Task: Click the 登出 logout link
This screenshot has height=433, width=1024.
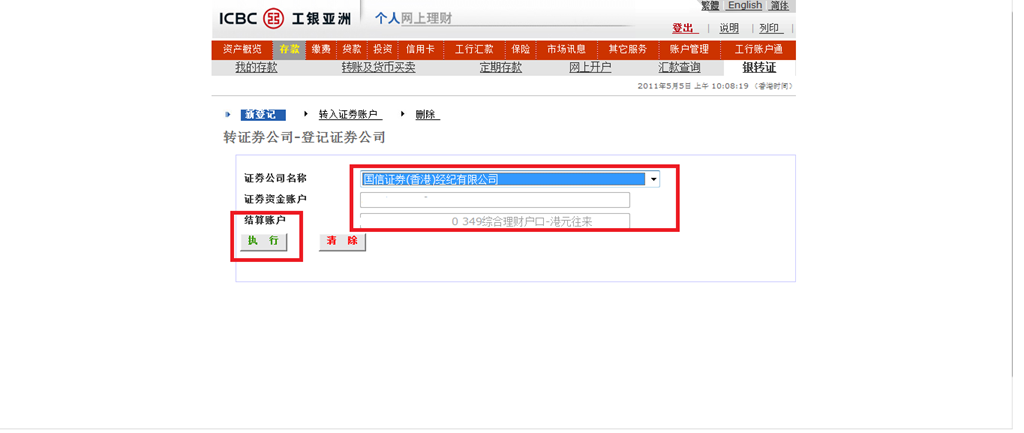Action: pos(683,28)
